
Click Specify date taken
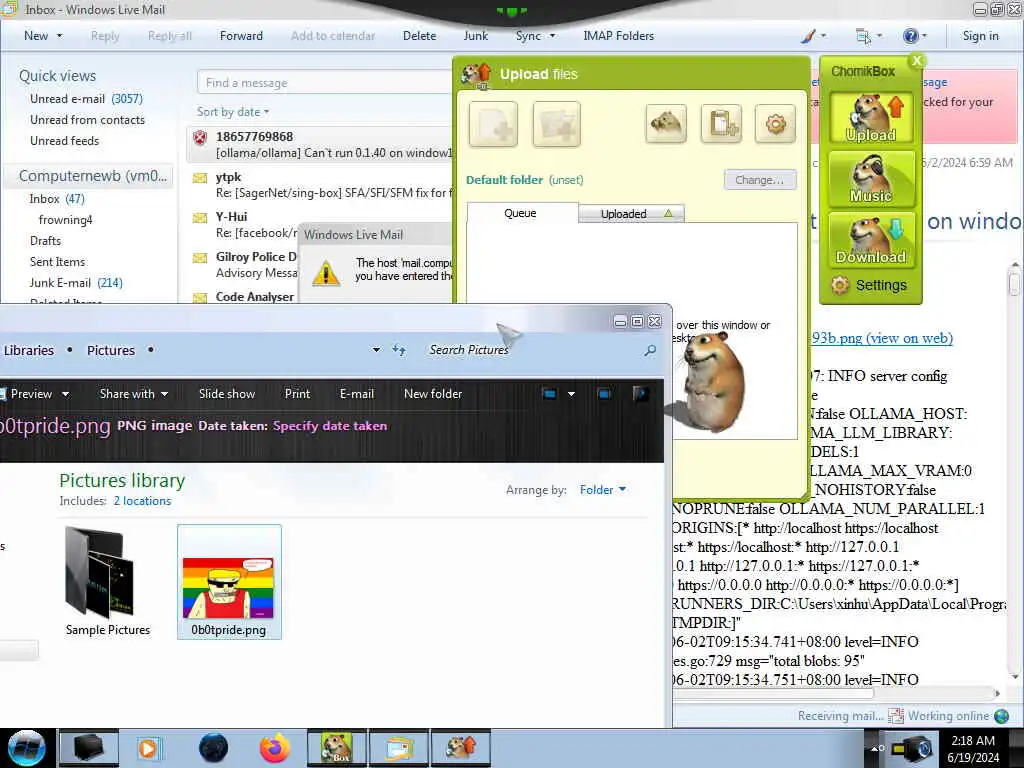(x=330, y=426)
